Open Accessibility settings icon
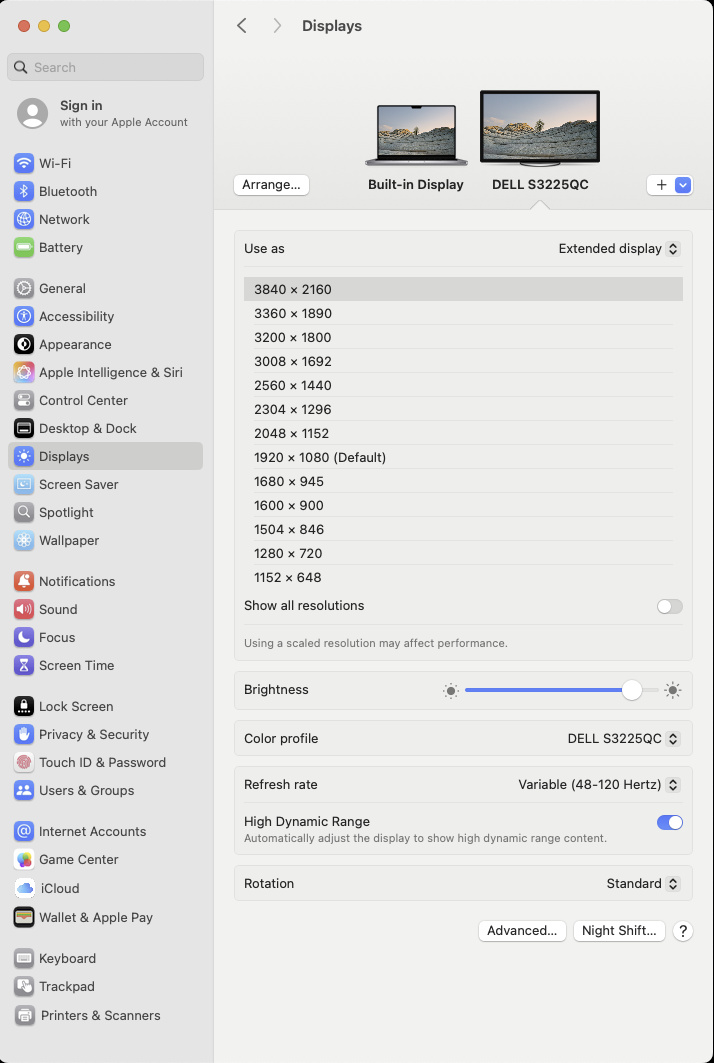This screenshot has width=714, height=1063. point(24,316)
